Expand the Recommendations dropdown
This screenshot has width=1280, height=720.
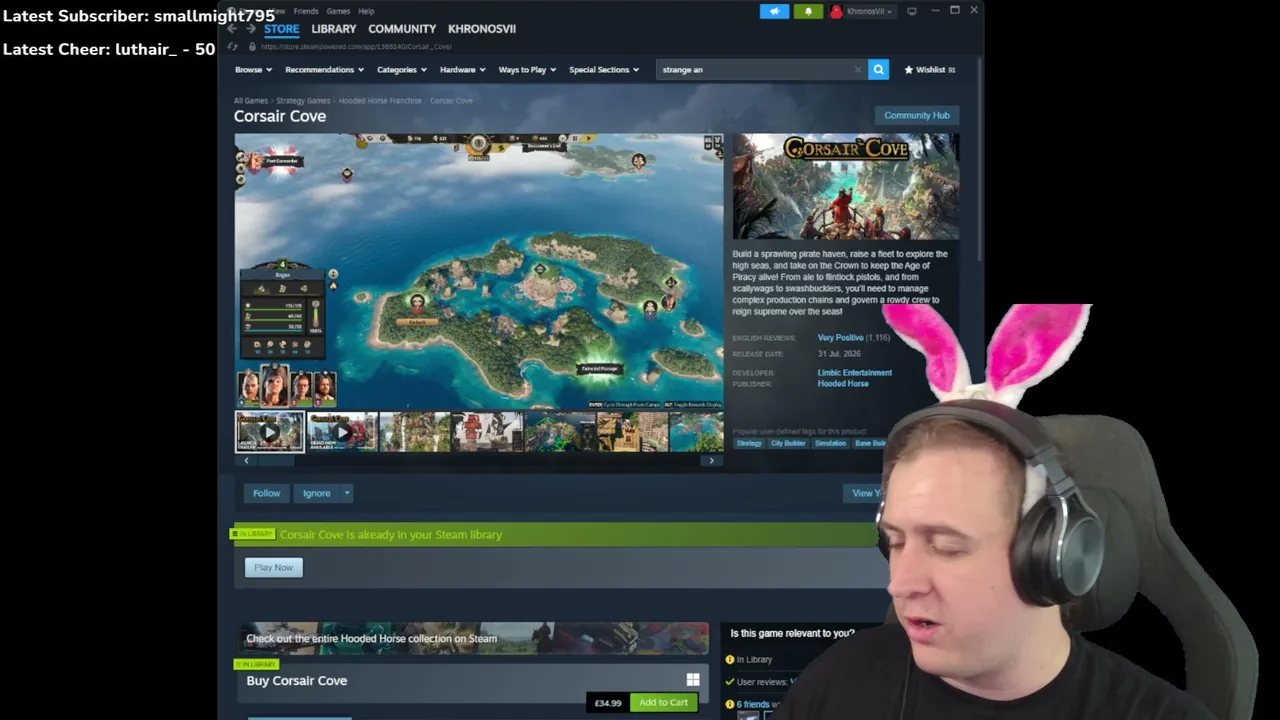[324, 70]
